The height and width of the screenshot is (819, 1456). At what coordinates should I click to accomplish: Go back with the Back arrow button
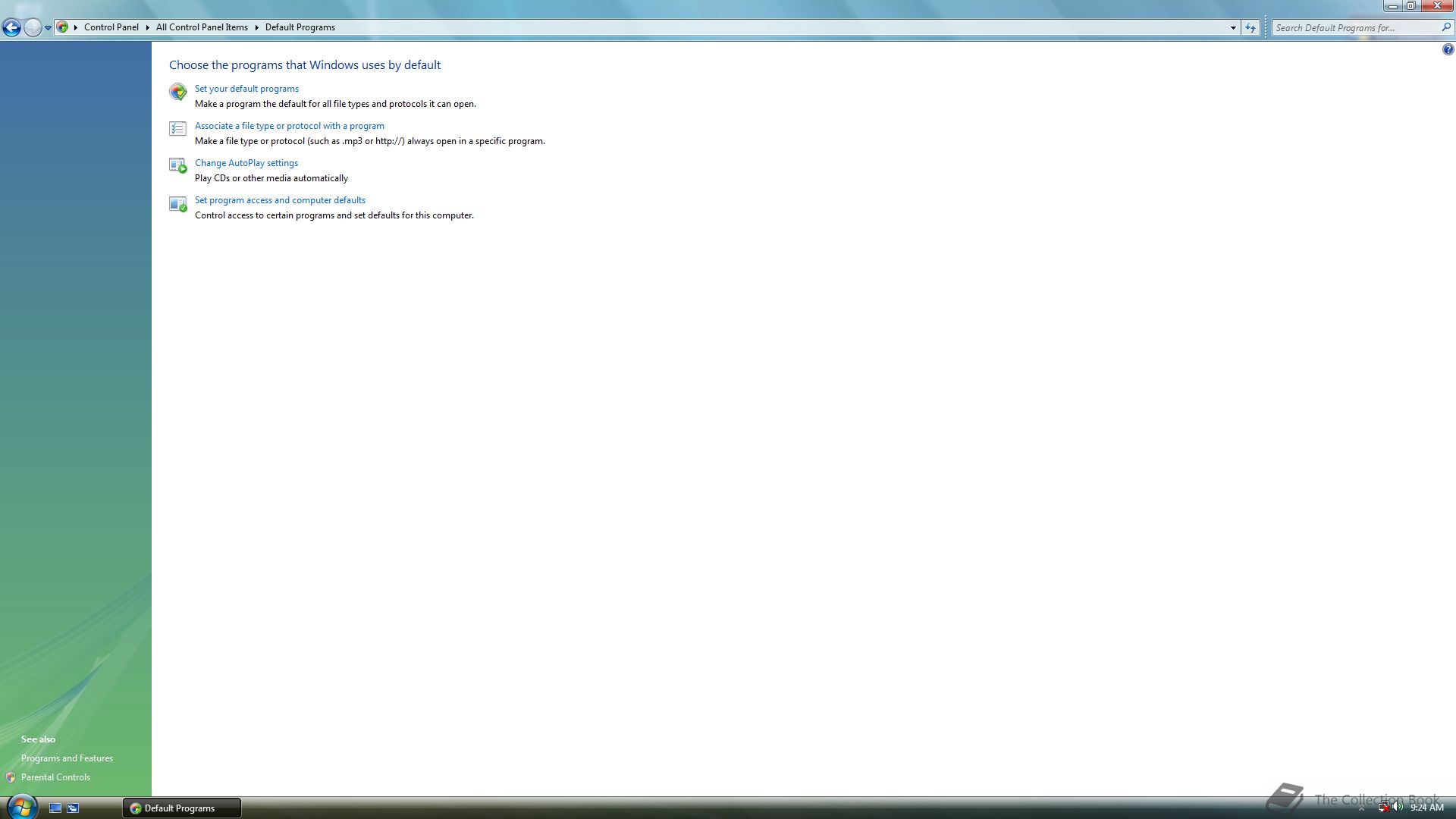[11, 28]
